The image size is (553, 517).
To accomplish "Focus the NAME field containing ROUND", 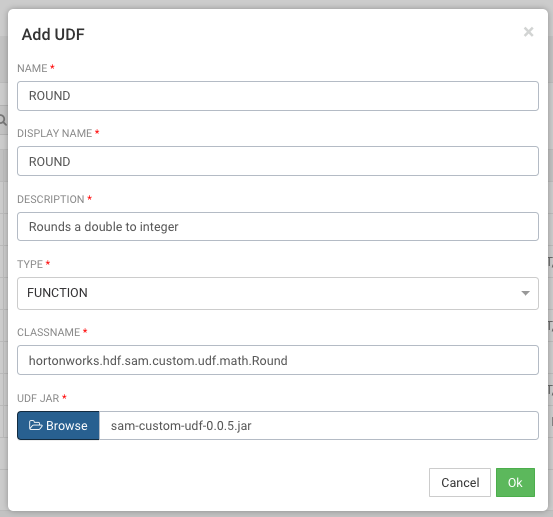I will pos(278,96).
